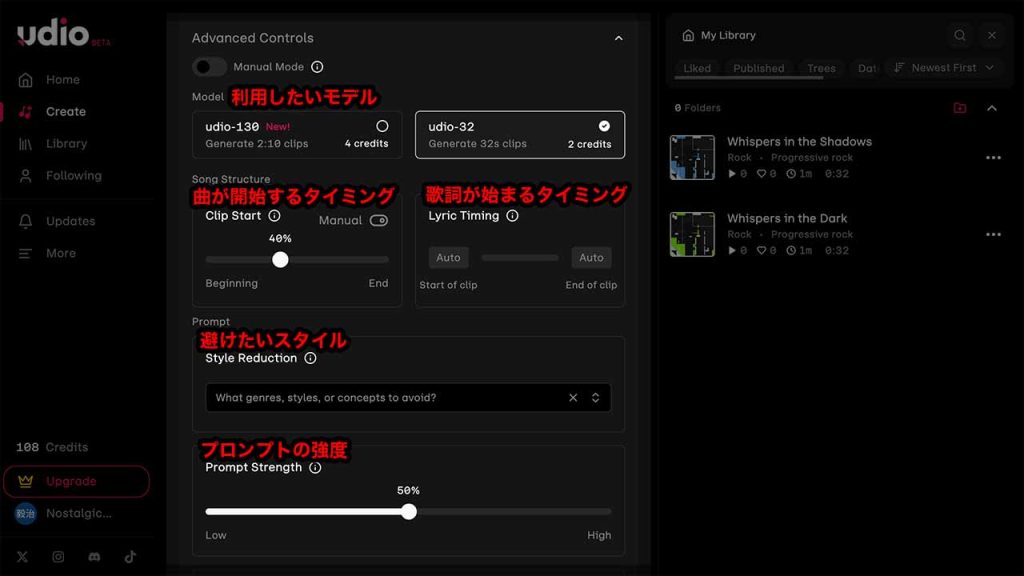
Task: Like Whispers in the Dark heart icon
Action: [x=761, y=251]
